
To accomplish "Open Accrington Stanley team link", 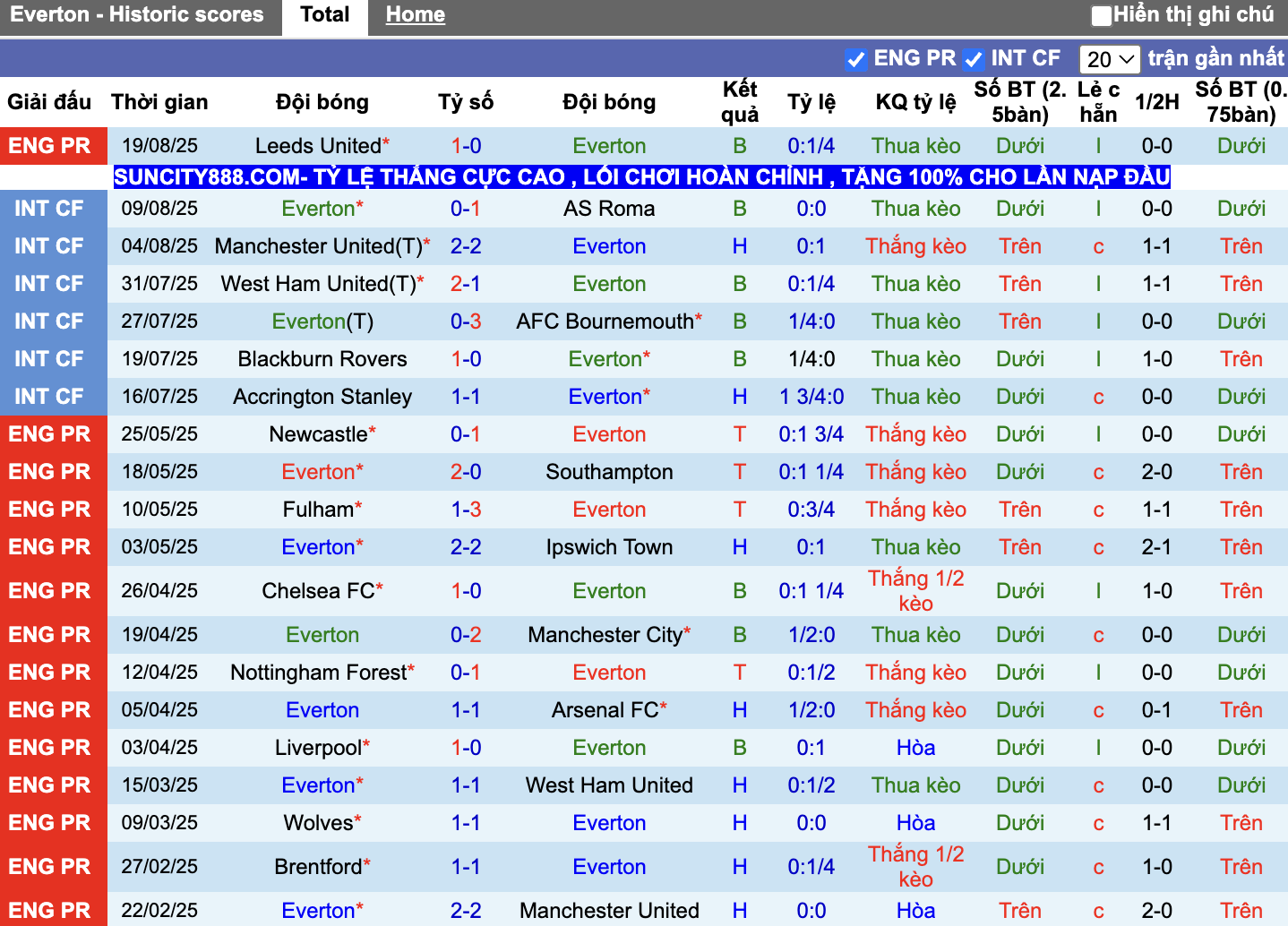I will coord(322,397).
